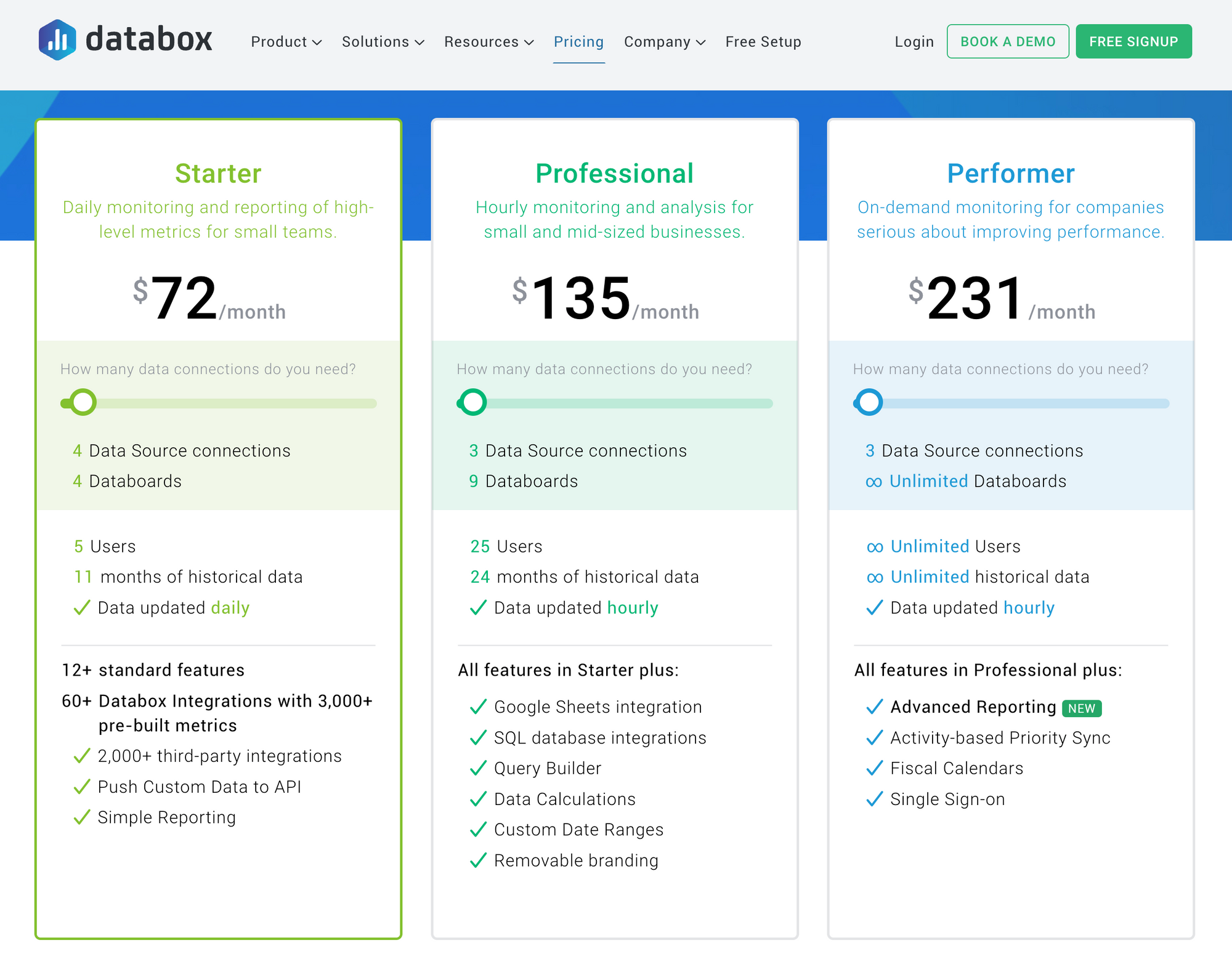The image size is (1232, 972).
Task: Click 'All features in Starter plus:' heading
Action: [568, 670]
